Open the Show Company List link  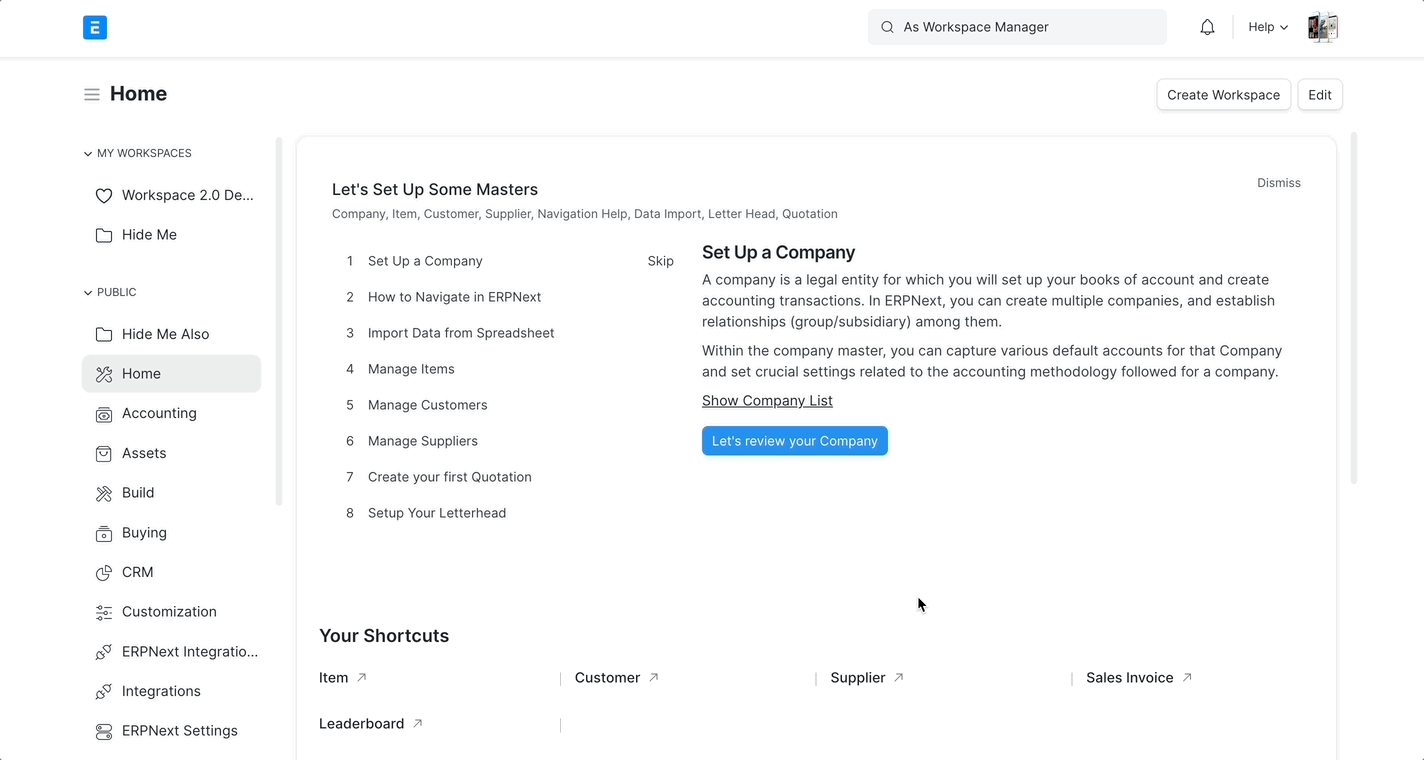click(767, 400)
